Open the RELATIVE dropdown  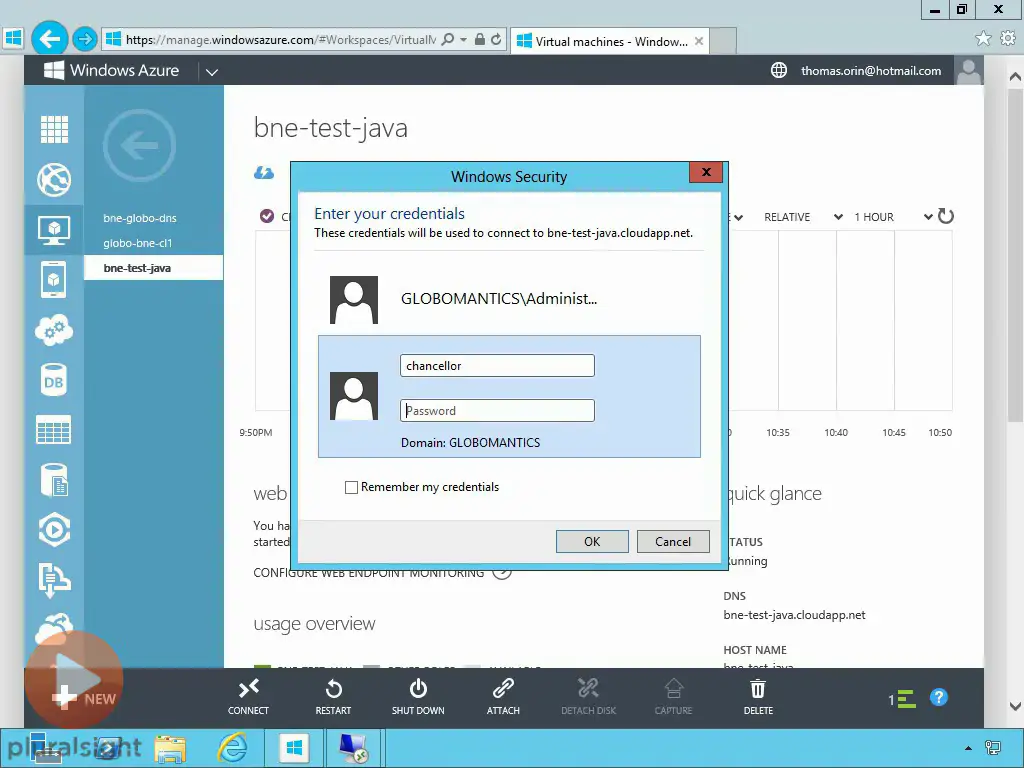click(x=803, y=217)
